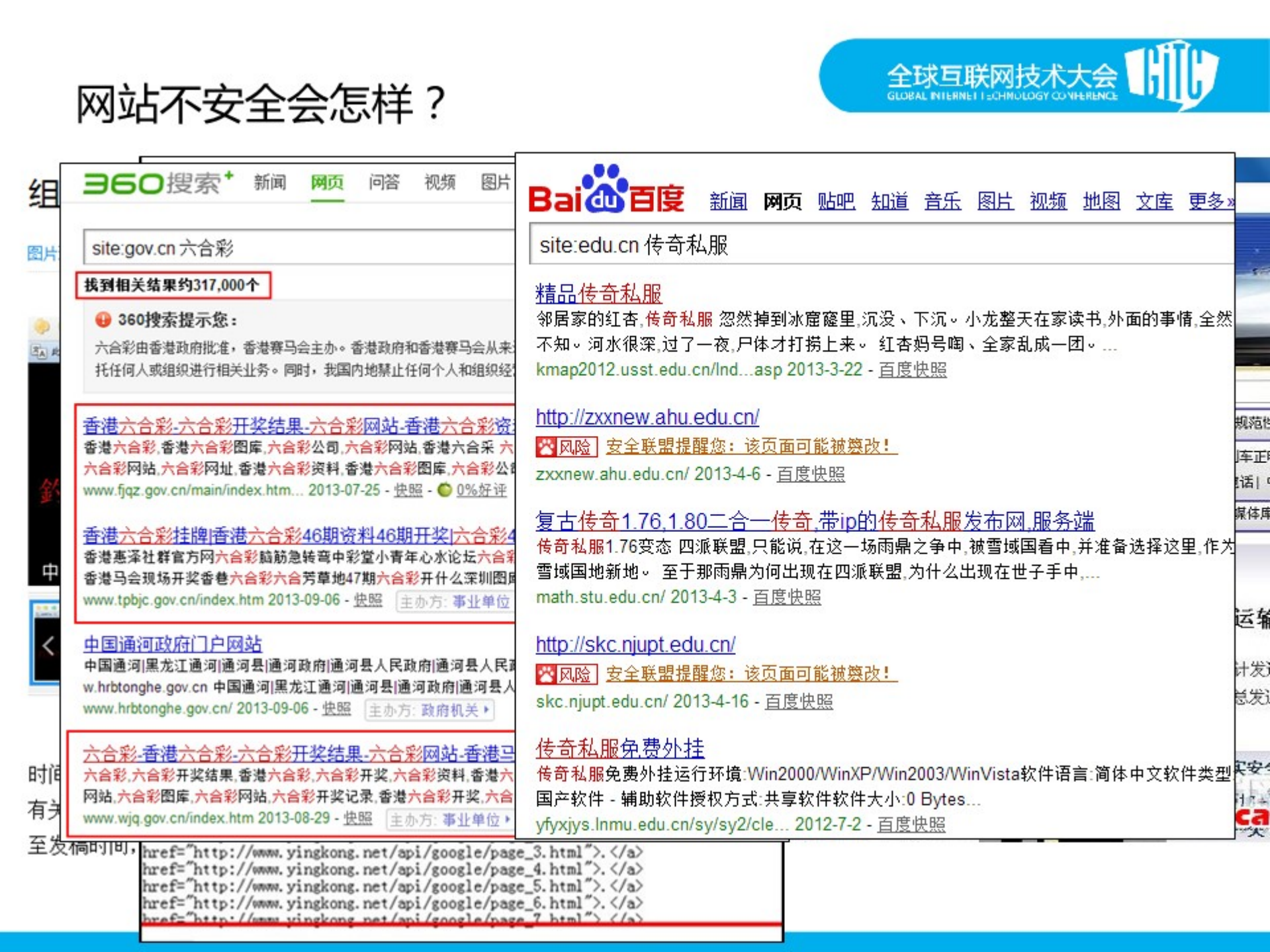This screenshot has height=952, width=1270.
Task: Click the risk bear icon under zxxnew.ahu.edu.cn
Action: pos(546,447)
